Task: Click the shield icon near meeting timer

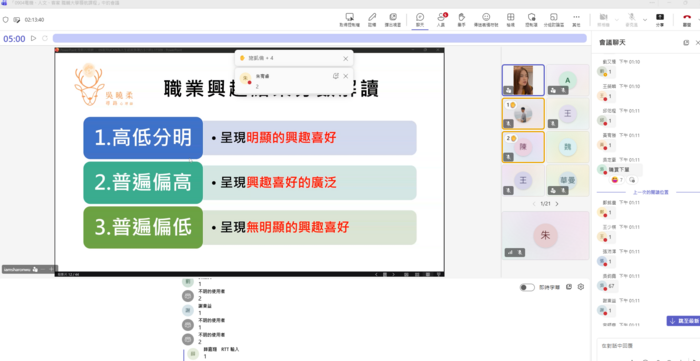Action: click(5, 20)
